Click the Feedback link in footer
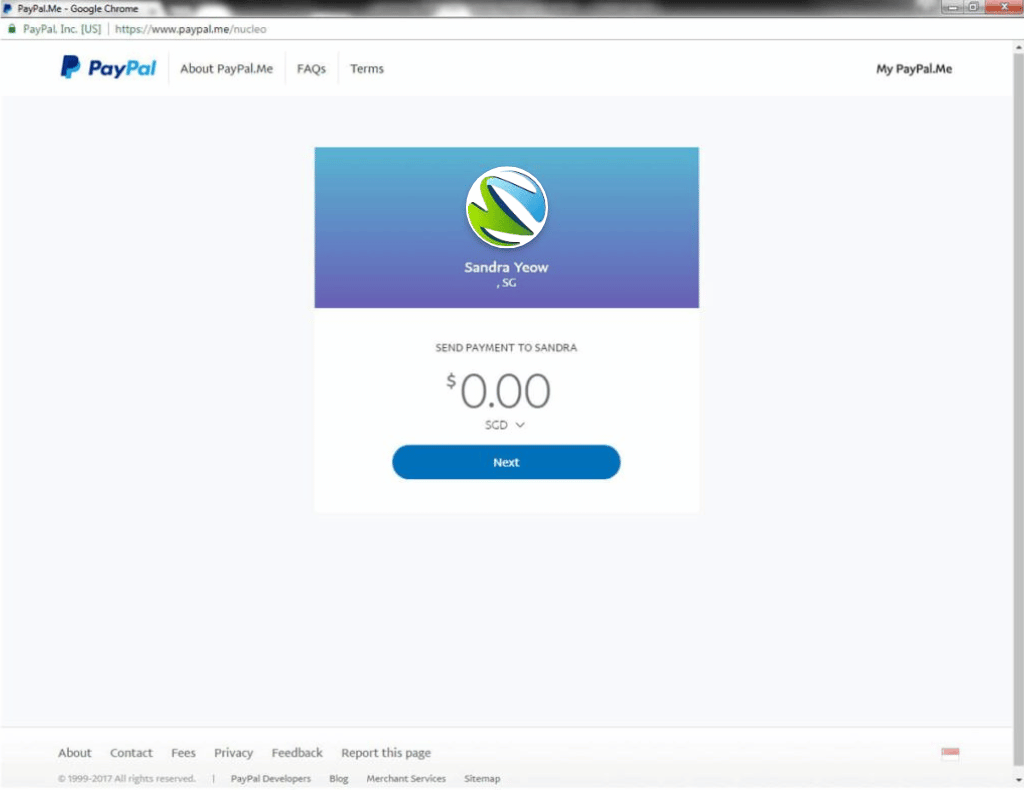 (297, 753)
